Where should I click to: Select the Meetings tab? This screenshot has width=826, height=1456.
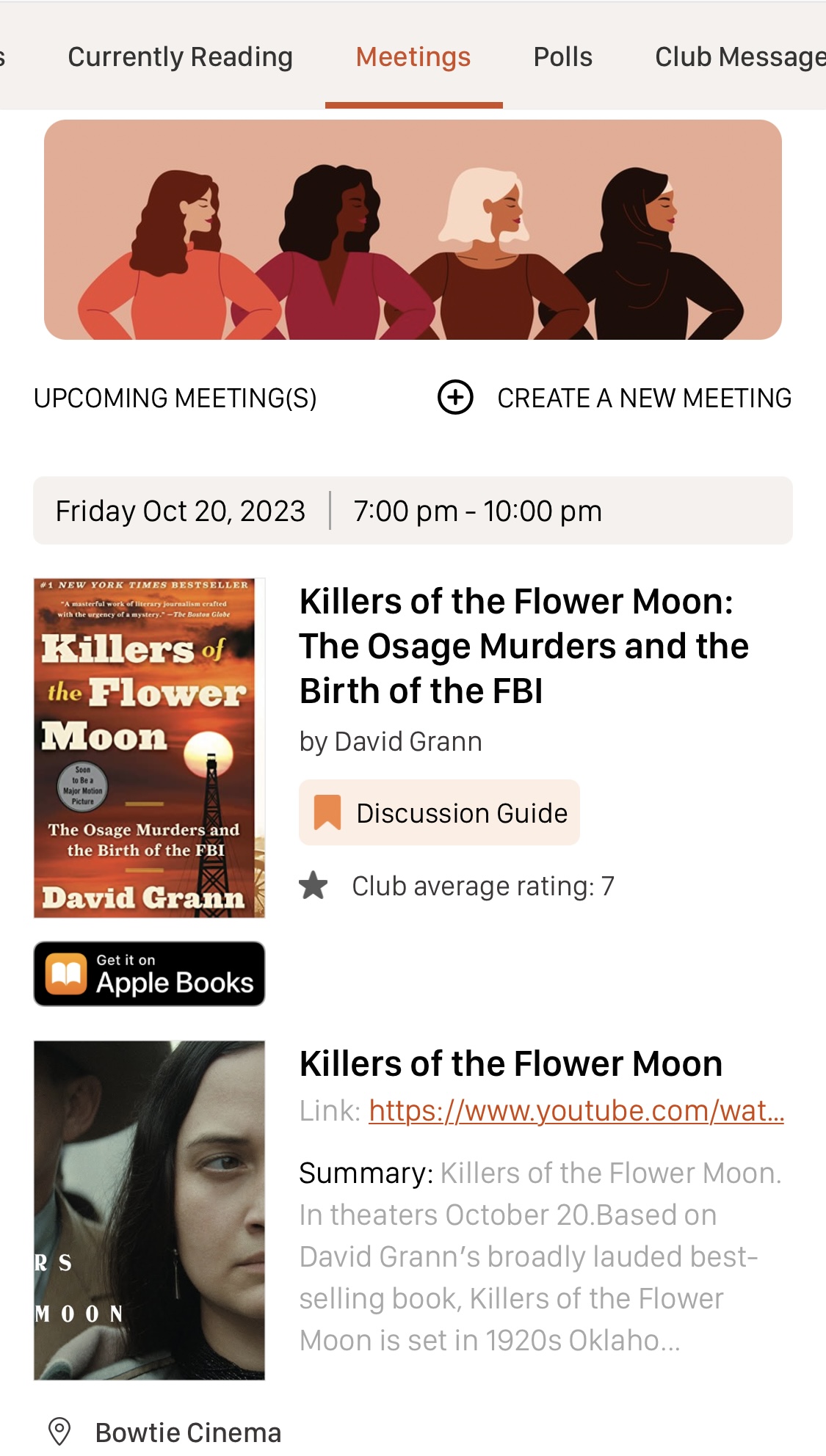pyautogui.click(x=413, y=57)
